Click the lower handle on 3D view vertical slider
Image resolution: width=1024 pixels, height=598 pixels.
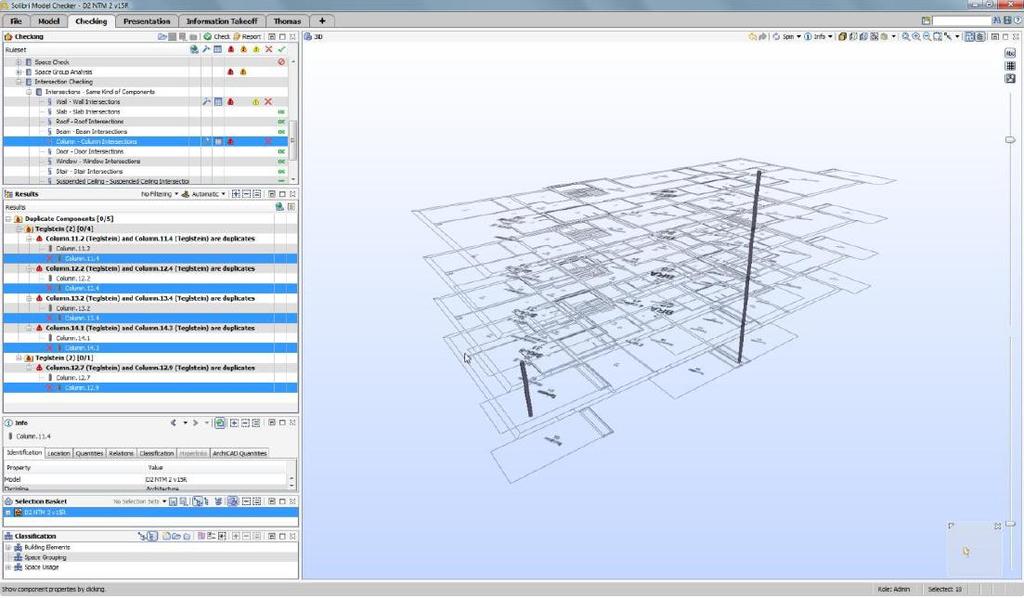[1010, 524]
